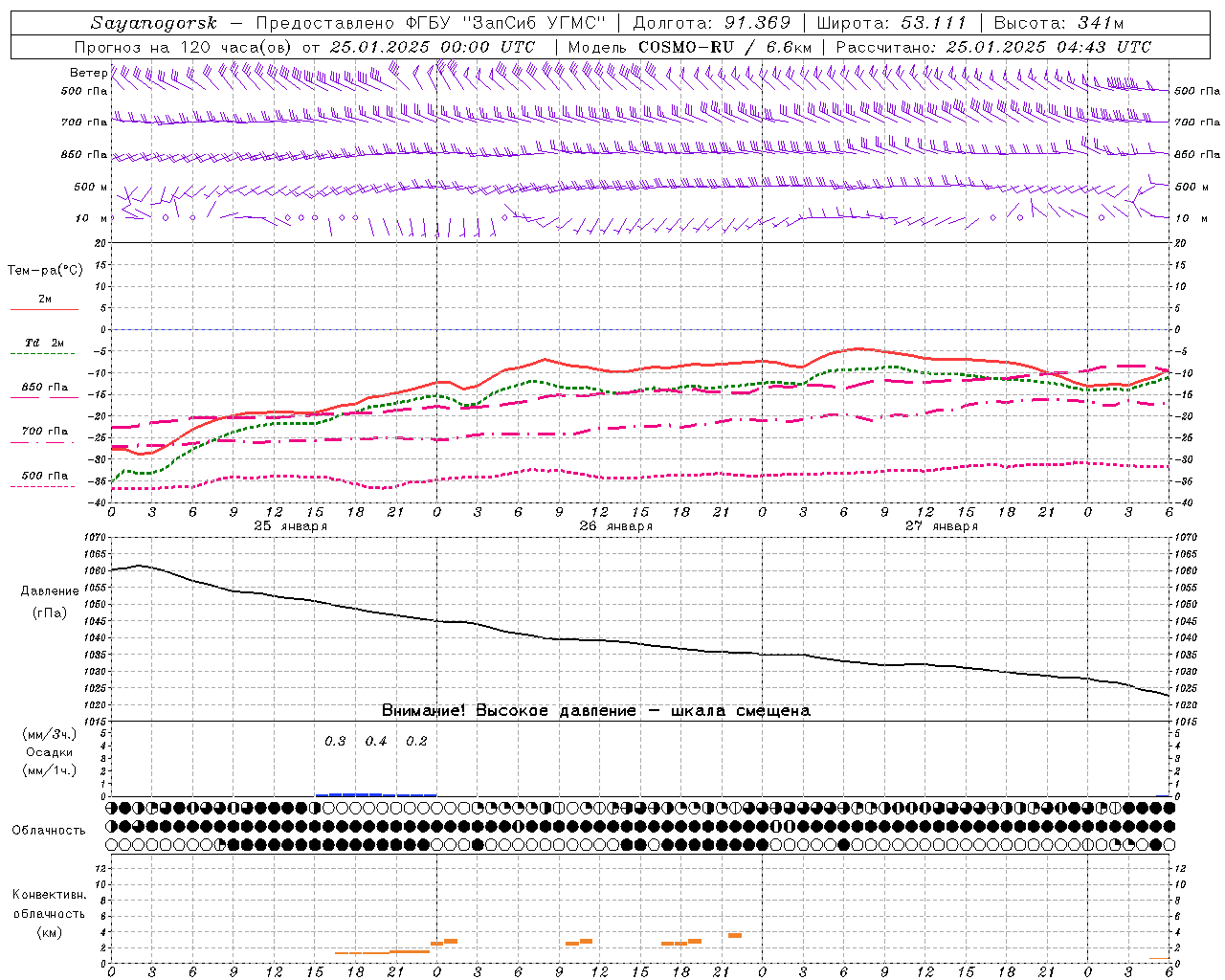The image size is (1225, 980).
Task: Click the 25 января date label
Action: point(290,526)
